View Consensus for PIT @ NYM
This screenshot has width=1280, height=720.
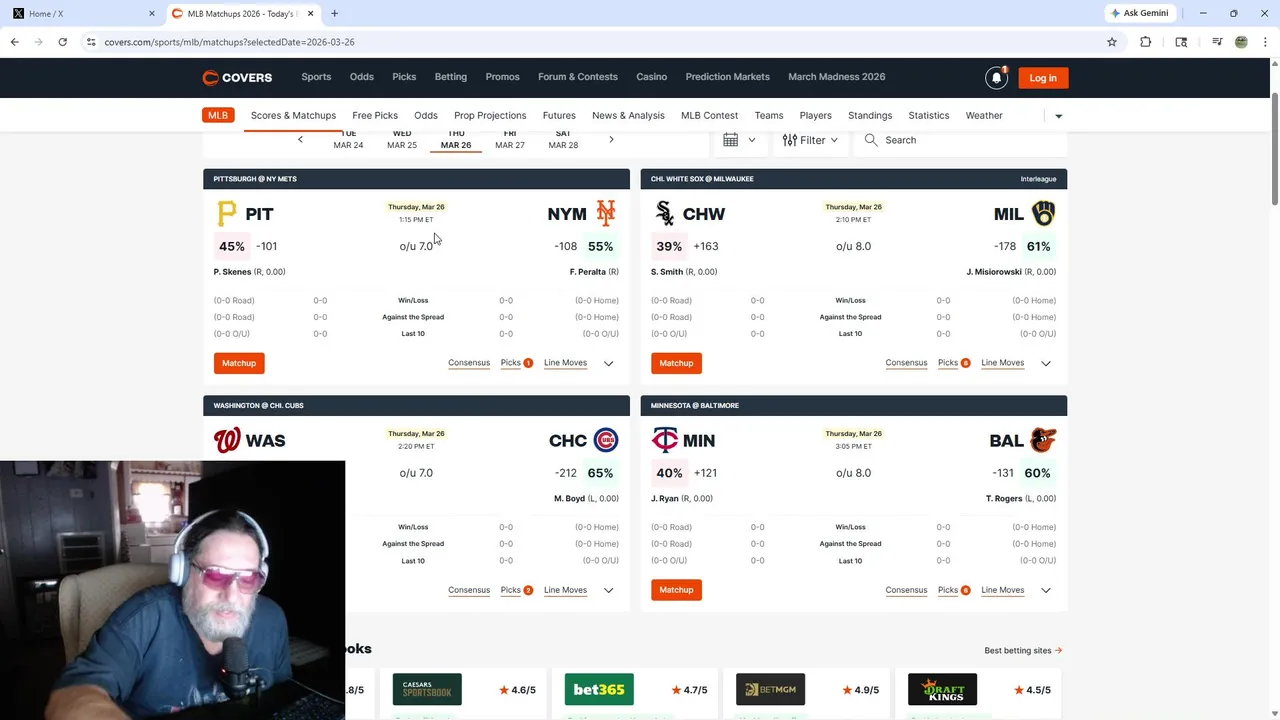(469, 363)
